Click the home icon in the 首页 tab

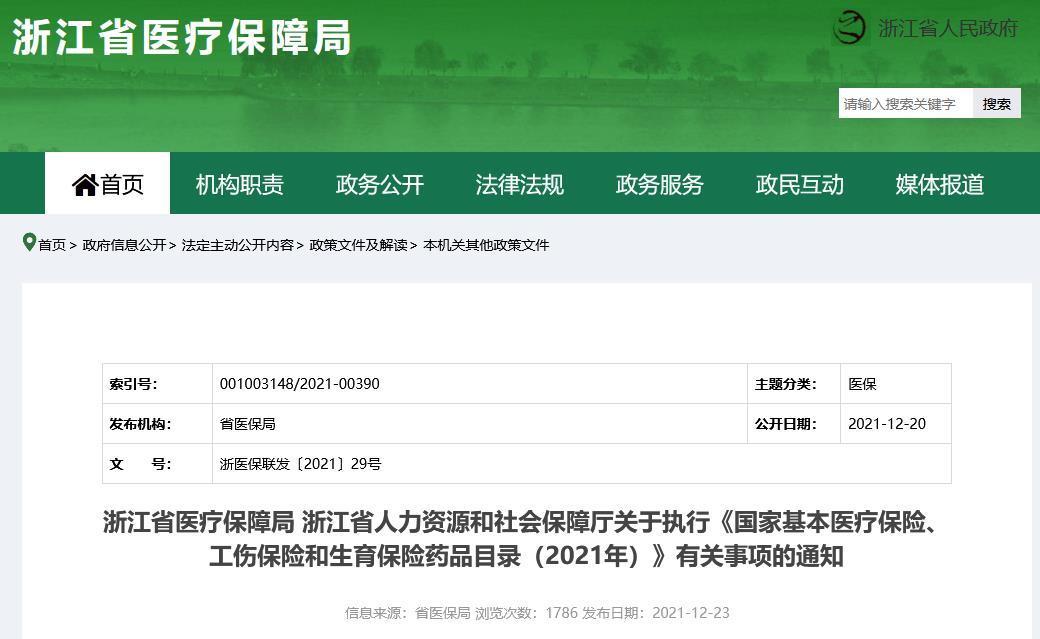point(85,184)
